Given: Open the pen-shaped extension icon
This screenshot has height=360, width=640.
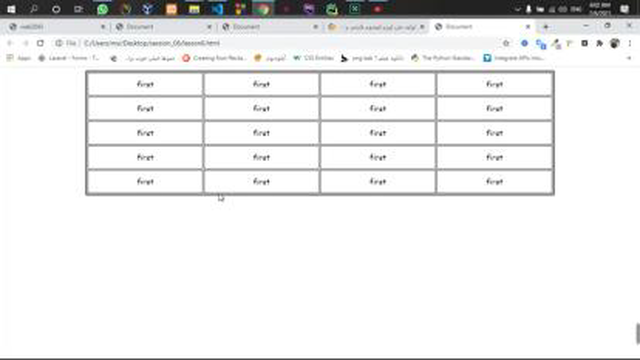Looking at the screenshot, I should [556, 43].
